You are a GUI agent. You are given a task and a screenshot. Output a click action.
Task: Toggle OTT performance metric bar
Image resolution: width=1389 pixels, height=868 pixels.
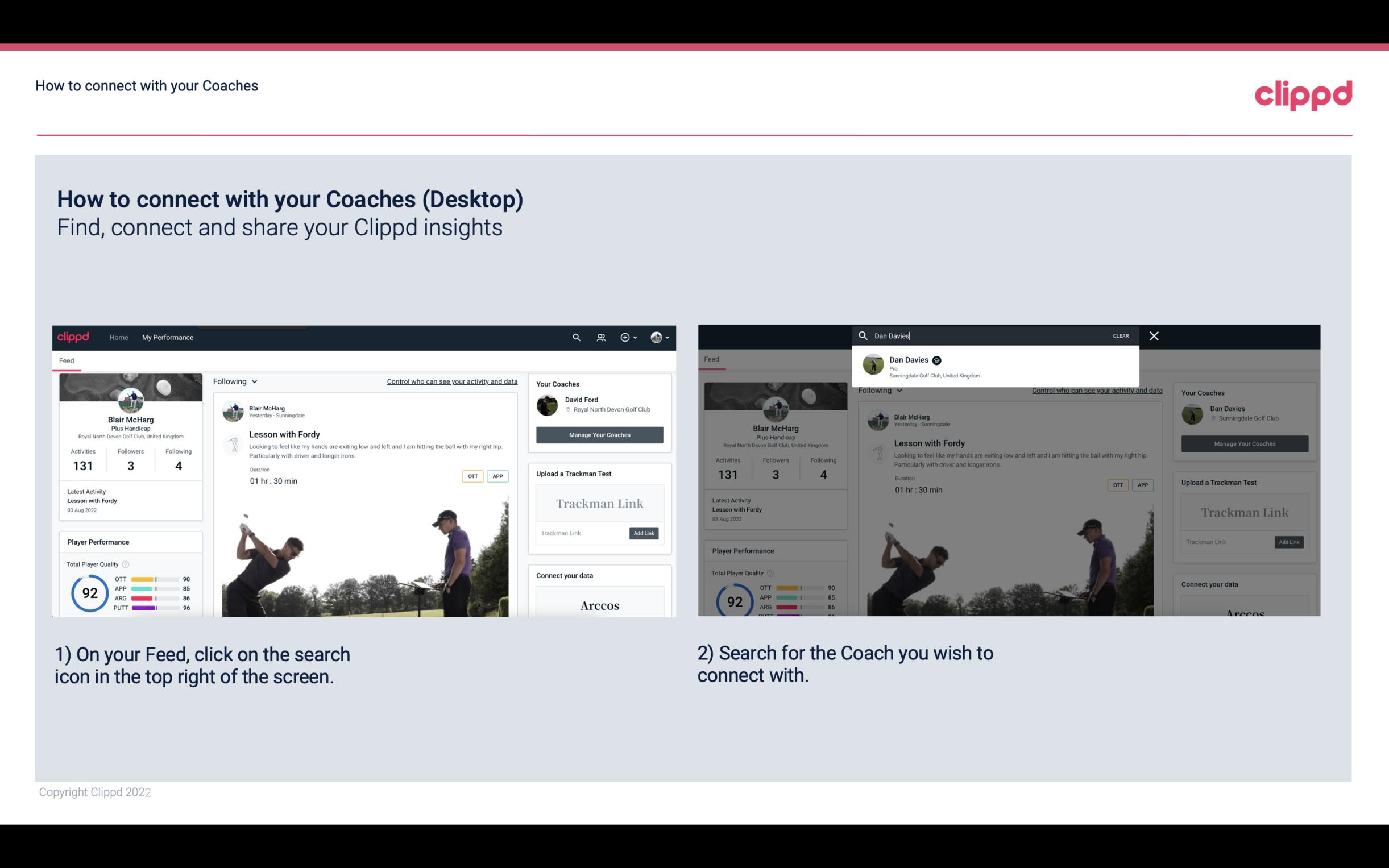152,580
